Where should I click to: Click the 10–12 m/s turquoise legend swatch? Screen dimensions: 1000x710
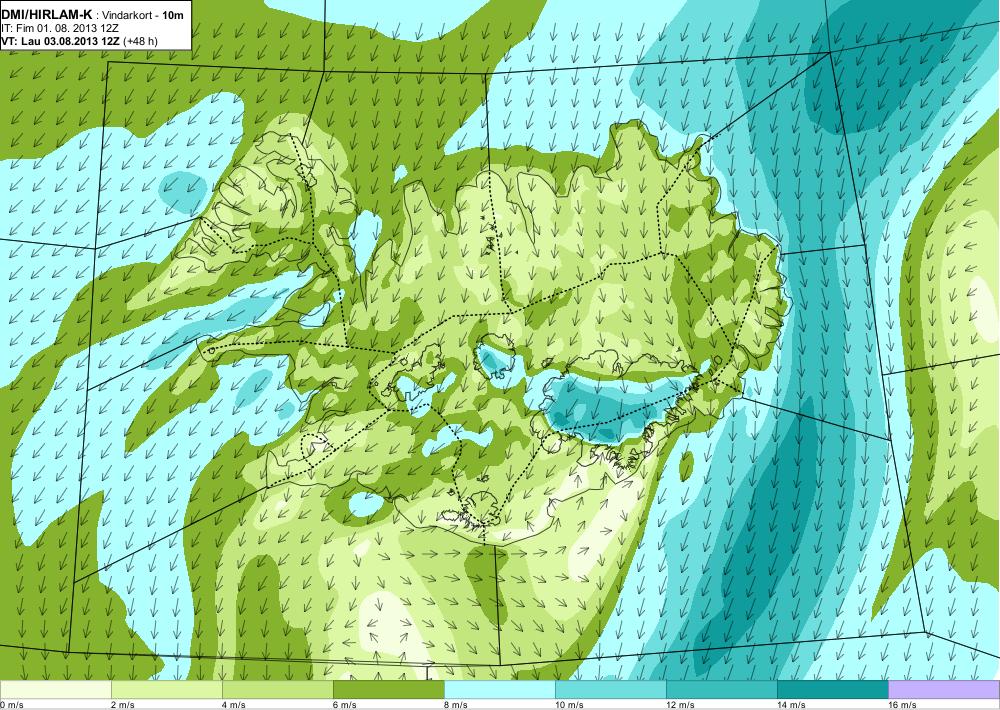pyautogui.click(x=611, y=690)
